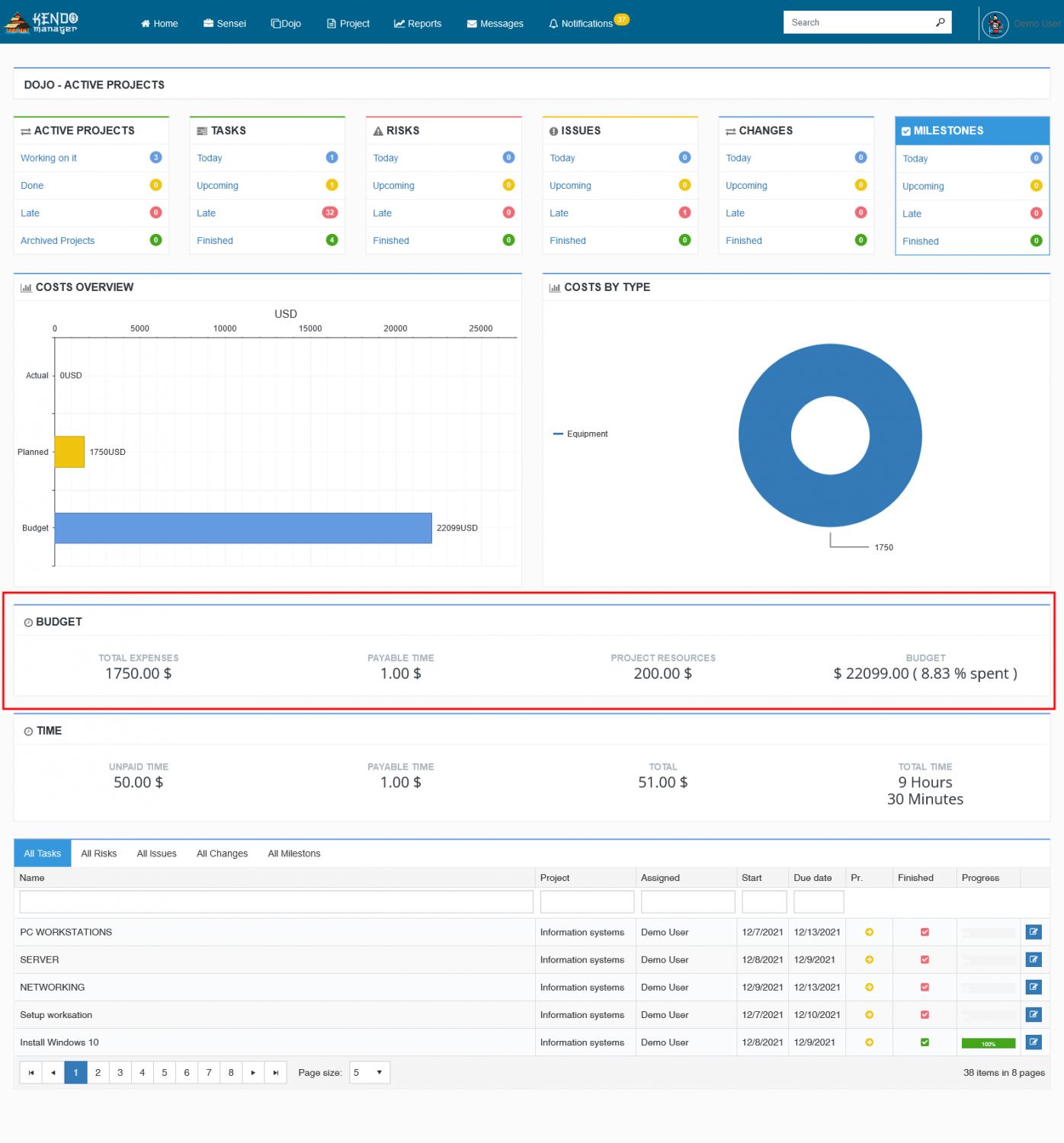Viewport: 1064px width, 1143px height.
Task: Go to last page arrow in pager
Action: pyautogui.click(x=276, y=1073)
